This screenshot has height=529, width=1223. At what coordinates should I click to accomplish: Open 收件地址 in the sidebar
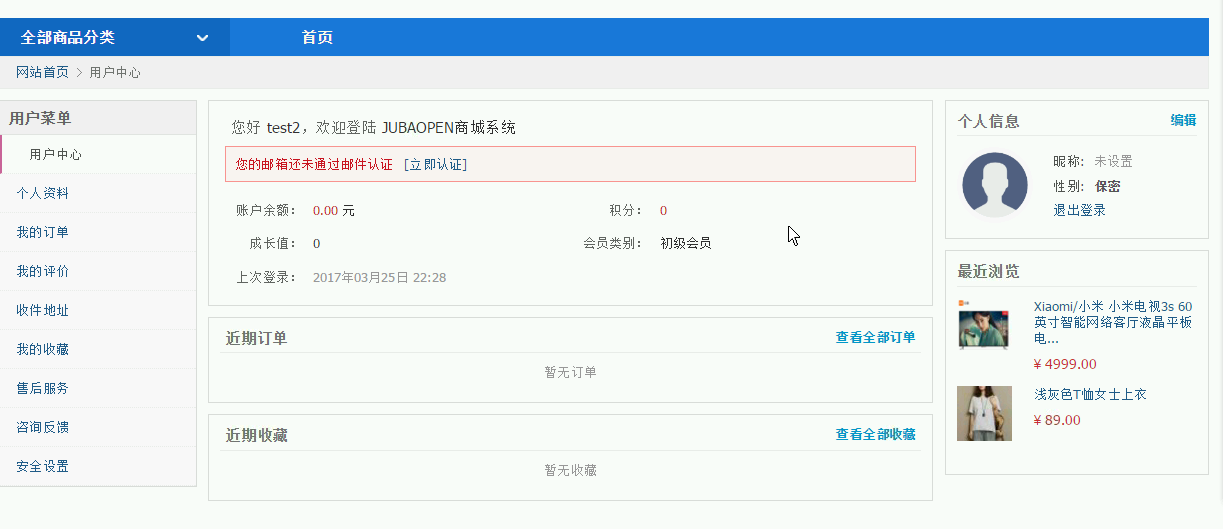click(42, 310)
